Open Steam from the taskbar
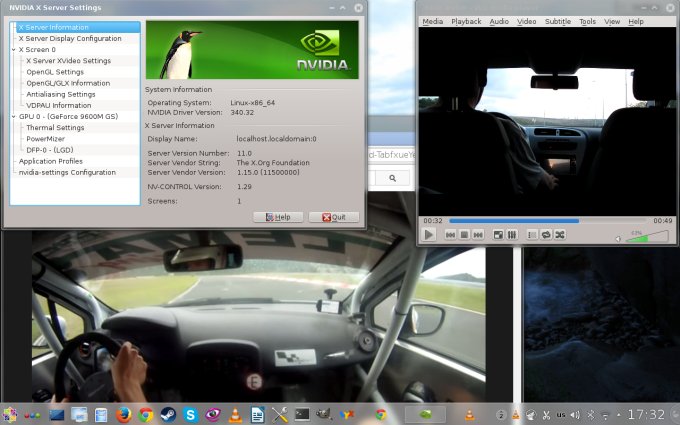The width and height of the screenshot is (680, 425). tap(168, 415)
